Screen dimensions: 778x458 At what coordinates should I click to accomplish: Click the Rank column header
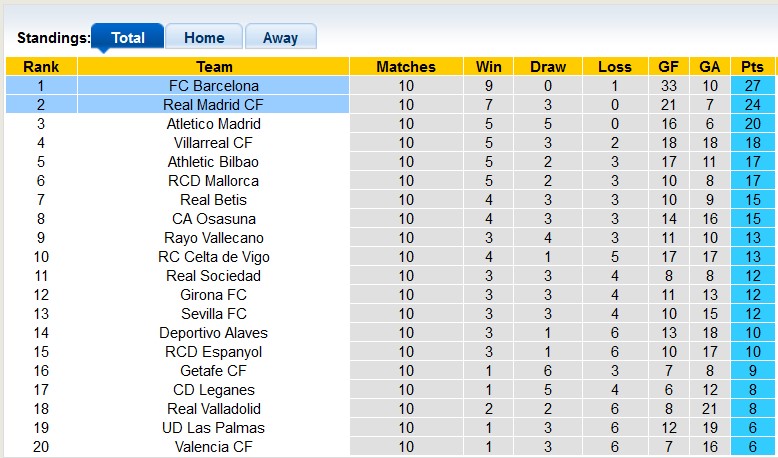click(x=41, y=66)
